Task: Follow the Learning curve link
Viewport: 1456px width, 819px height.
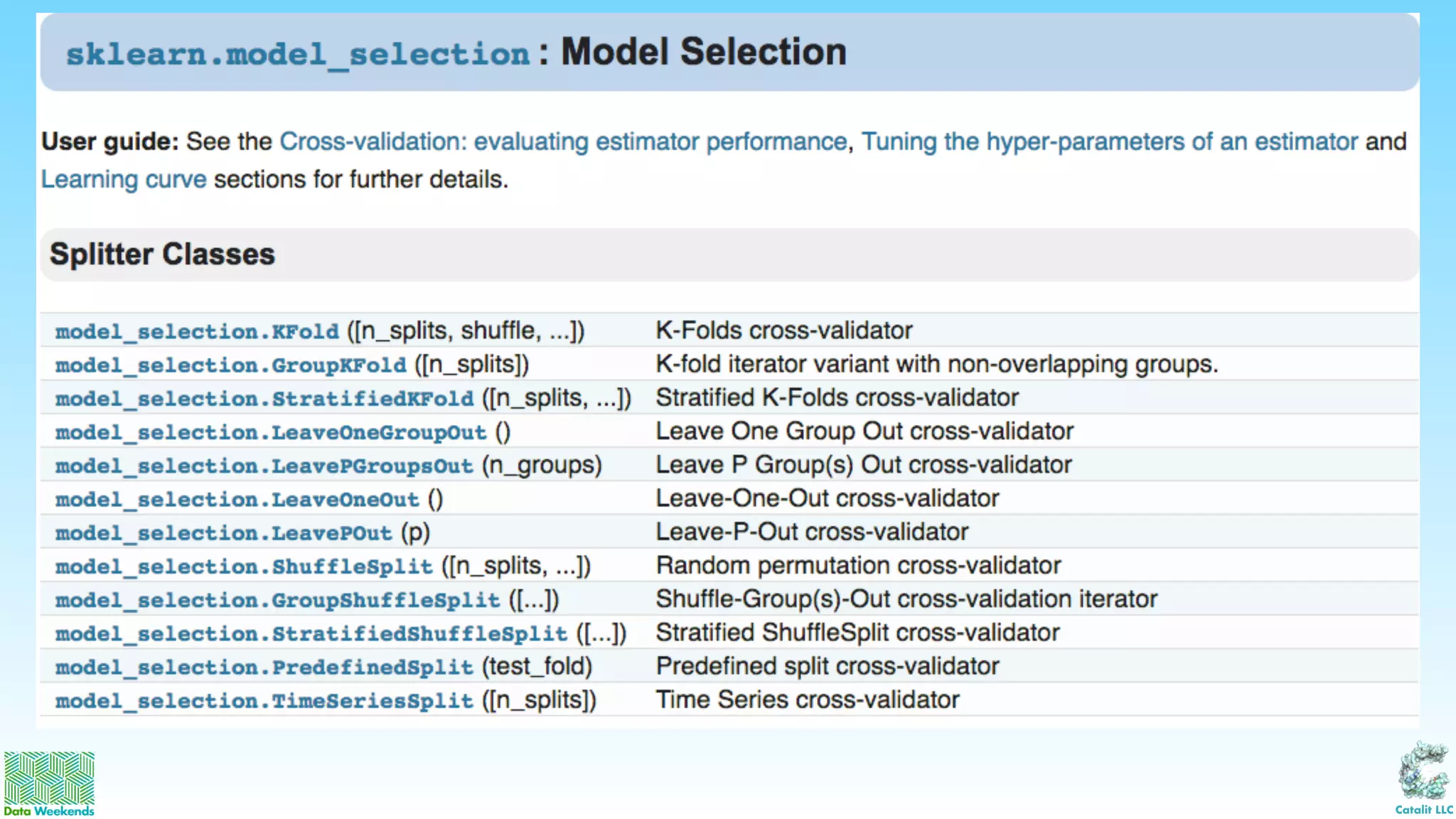Action: [x=124, y=179]
